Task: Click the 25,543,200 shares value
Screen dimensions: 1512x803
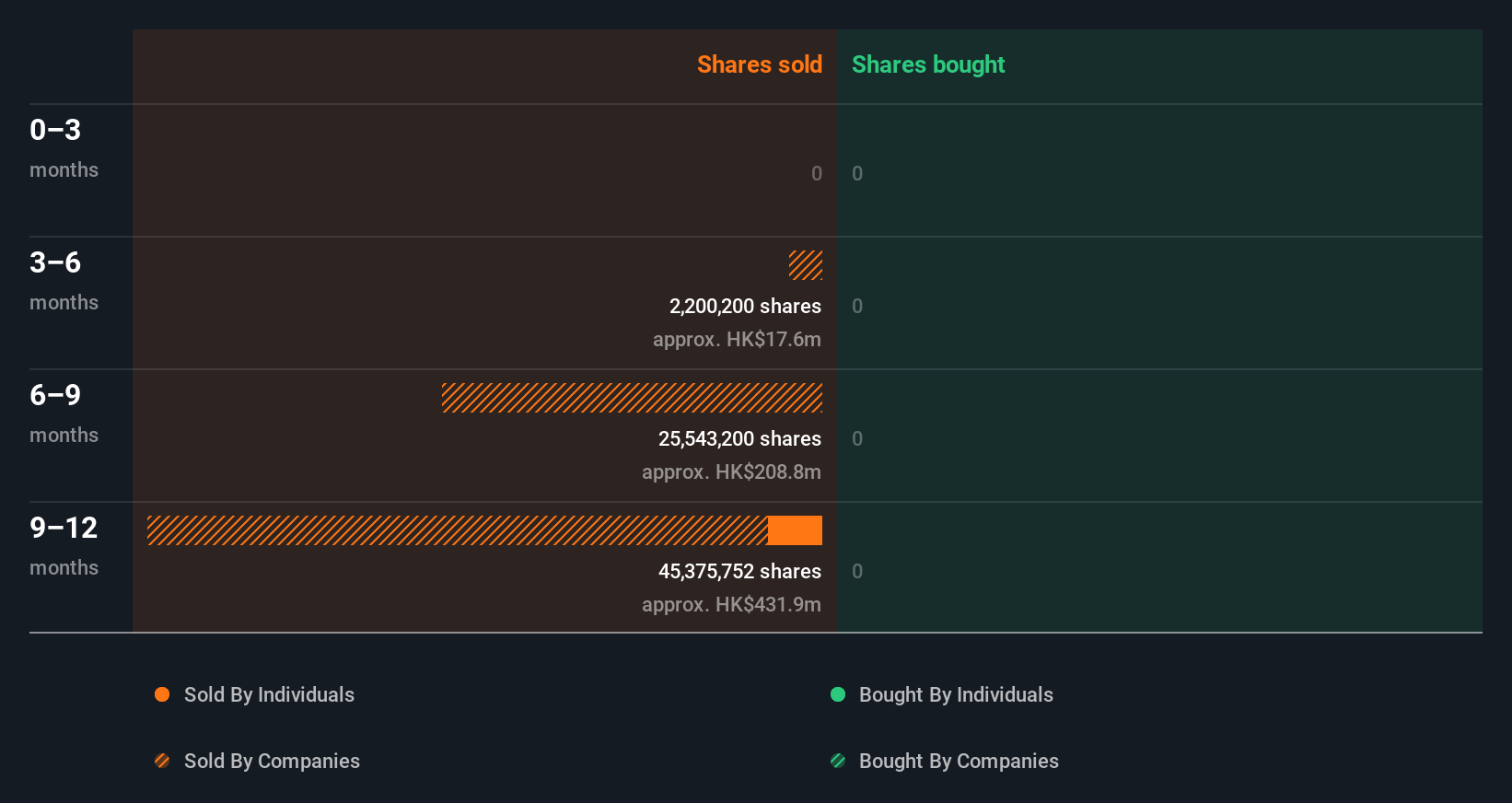Action: 739,438
